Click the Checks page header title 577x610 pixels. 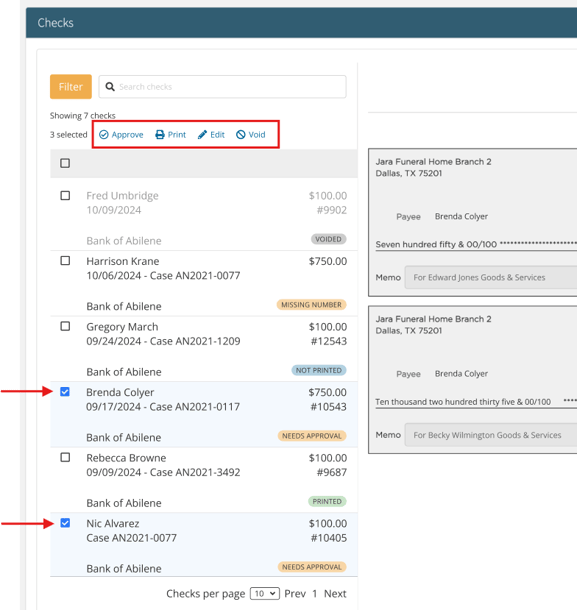(56, 23)
